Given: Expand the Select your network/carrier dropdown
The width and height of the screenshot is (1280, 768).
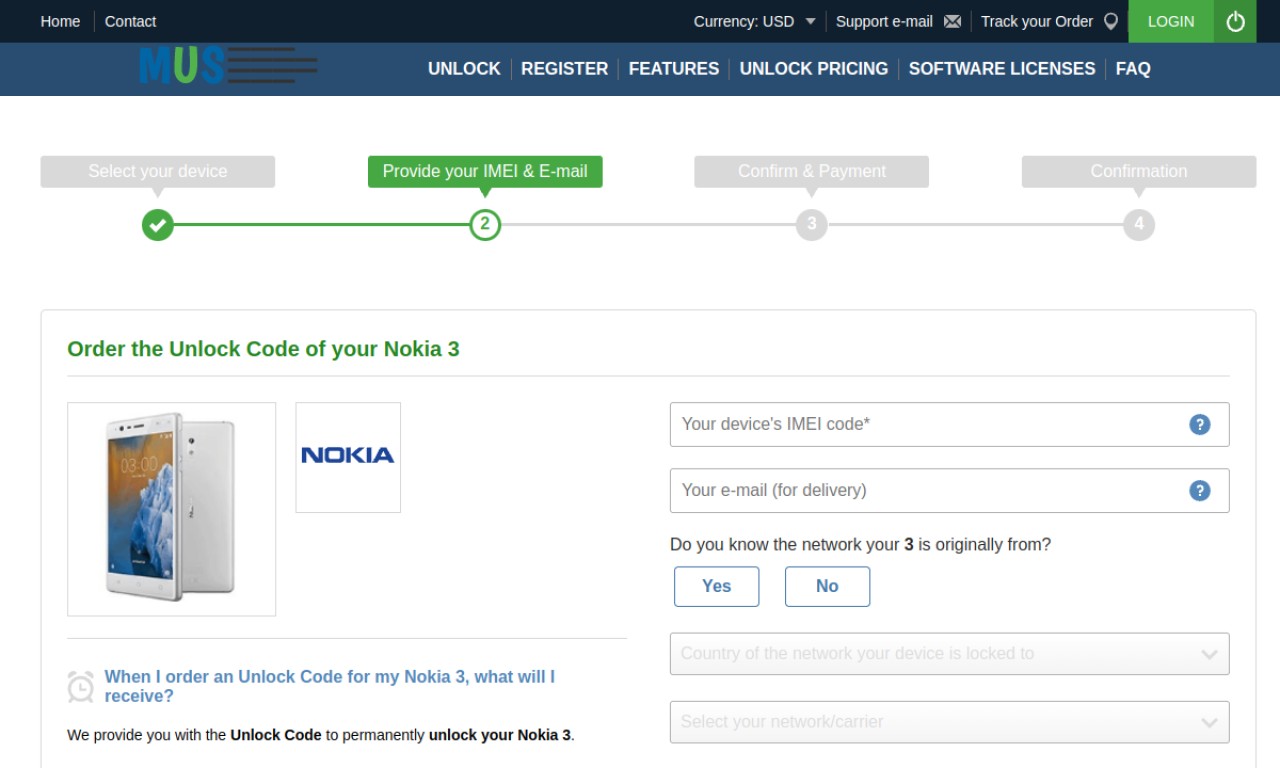Looking at the screenshot, I should click(949, 722).
